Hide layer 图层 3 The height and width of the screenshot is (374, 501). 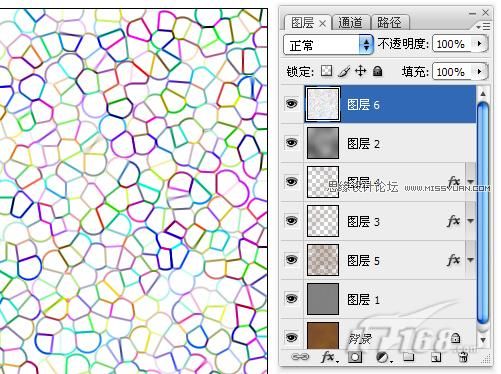point(291,221)
